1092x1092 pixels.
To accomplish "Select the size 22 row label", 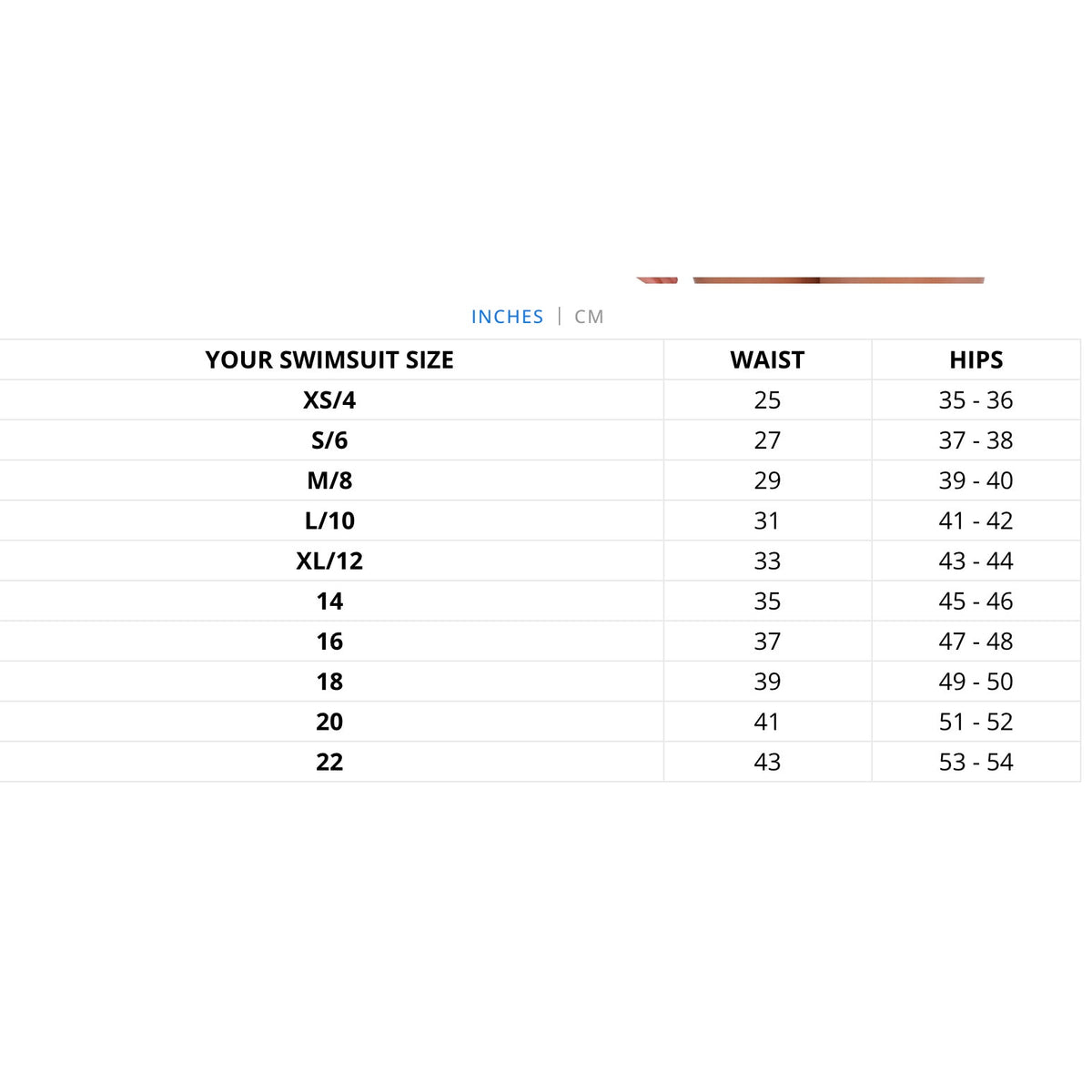I will click(x=329, y=761).
